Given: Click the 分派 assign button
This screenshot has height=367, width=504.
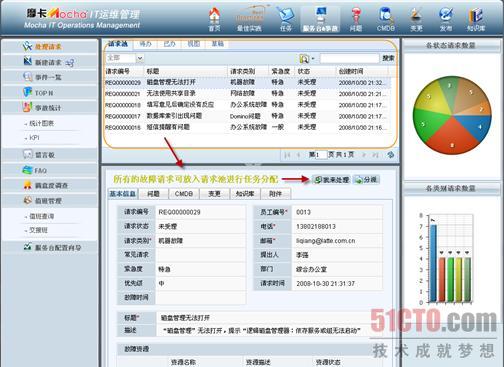Looking at the screenshot, I should coord(366,180).
